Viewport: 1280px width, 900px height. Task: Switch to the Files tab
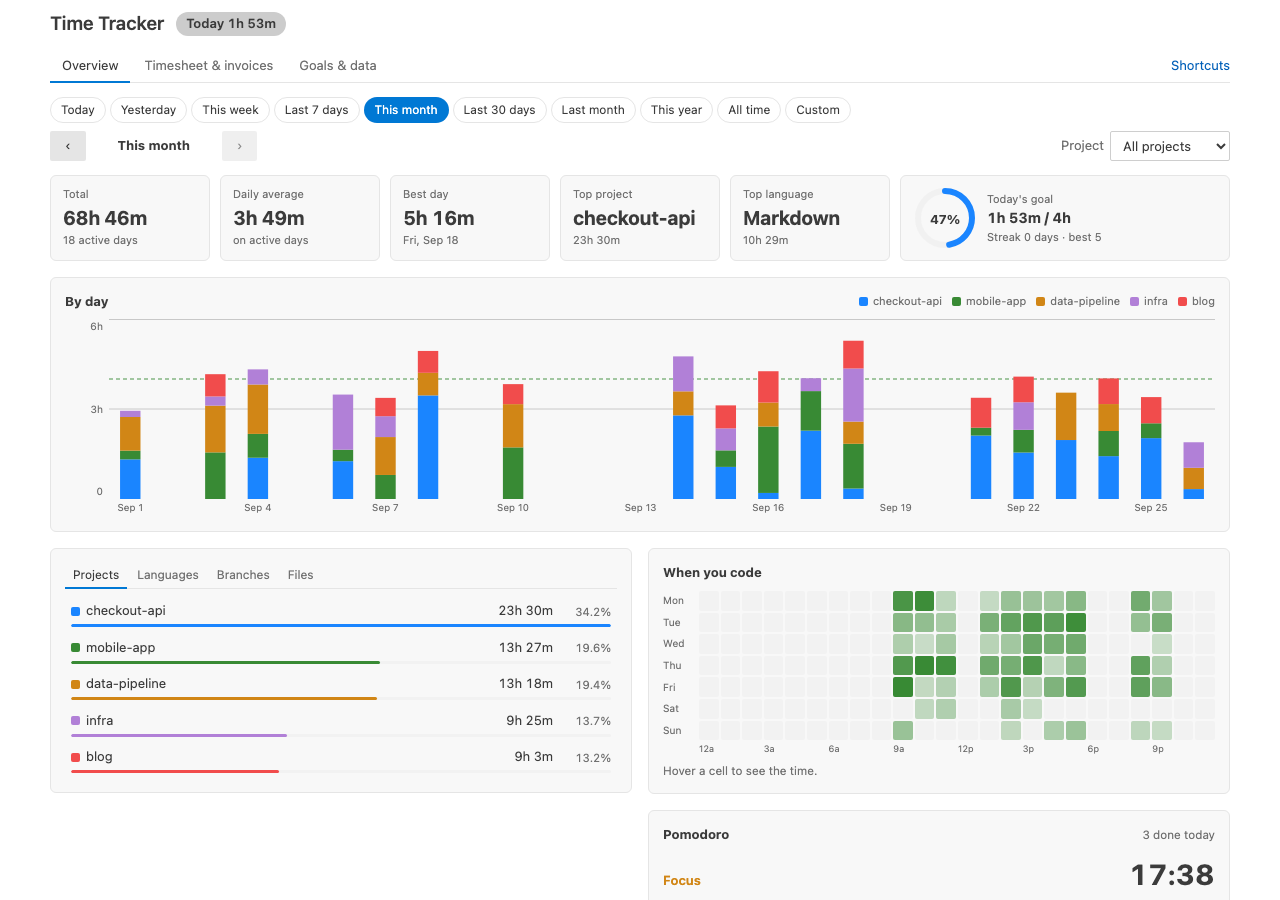tap(301, 575)
